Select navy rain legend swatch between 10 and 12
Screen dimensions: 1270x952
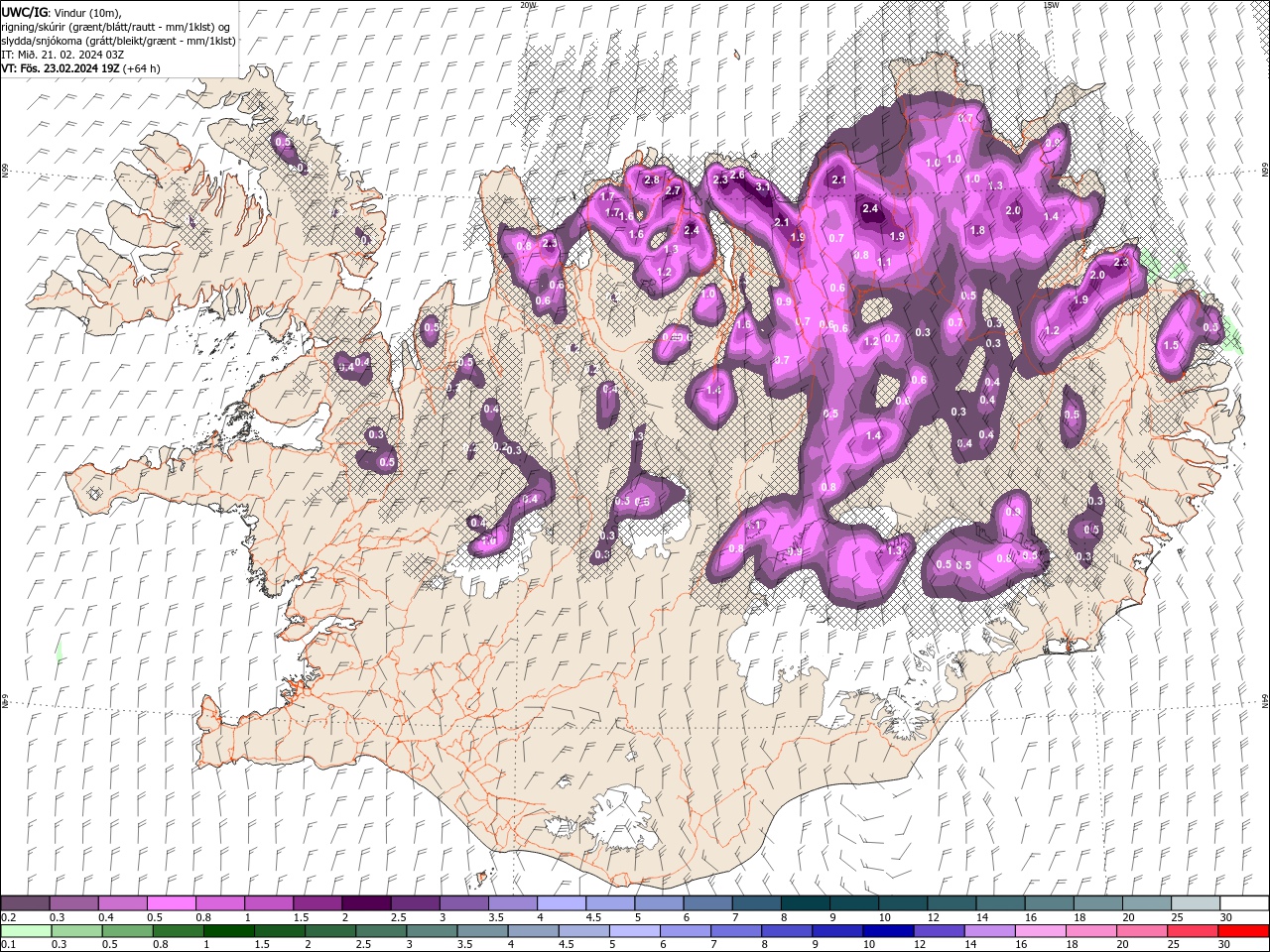point(886,930)
